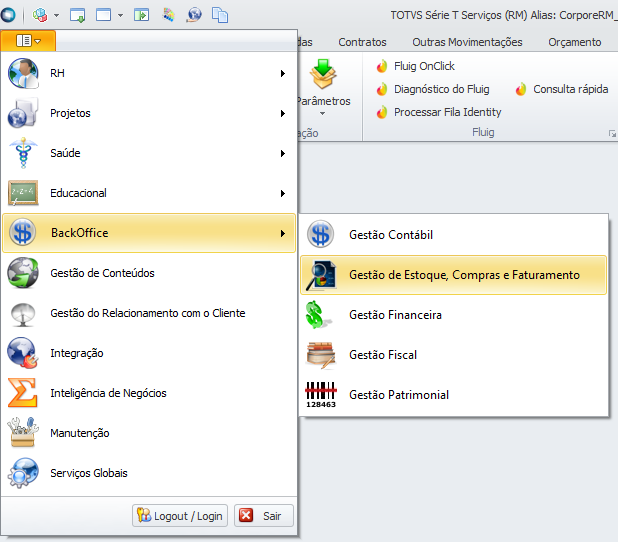Open the dropdown arrow beside window layout icon
This screenshot has width=618, height=542.
[x=120, y=16]
